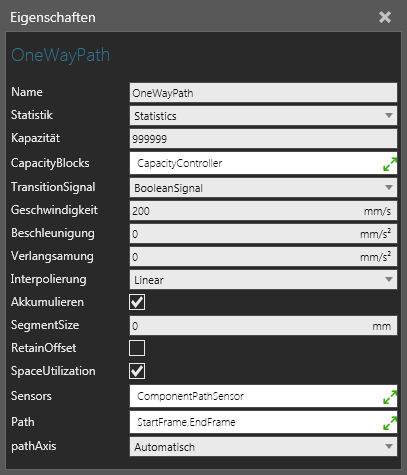Expand the Path green arrows icon
This screenshot has height=475, width=407.
[x=390, y=423]
